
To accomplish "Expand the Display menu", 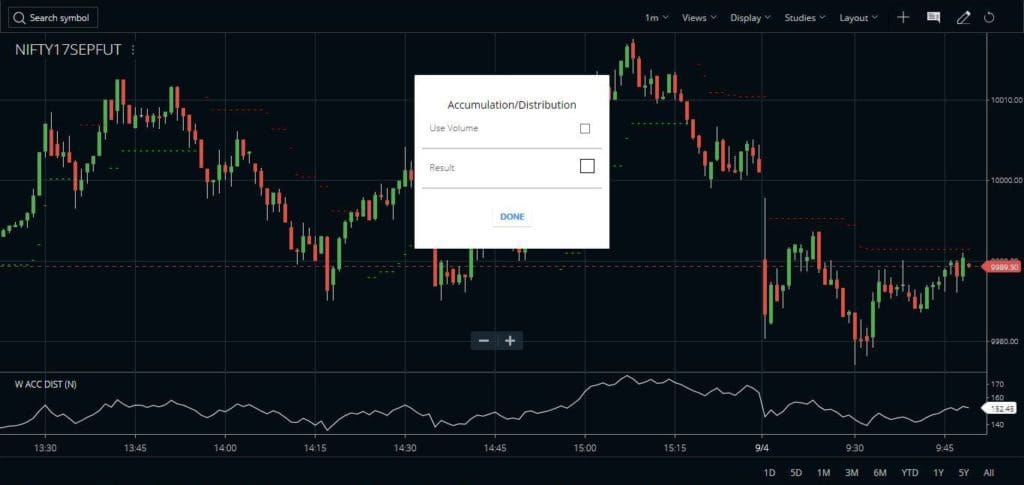I will (750, 18).
